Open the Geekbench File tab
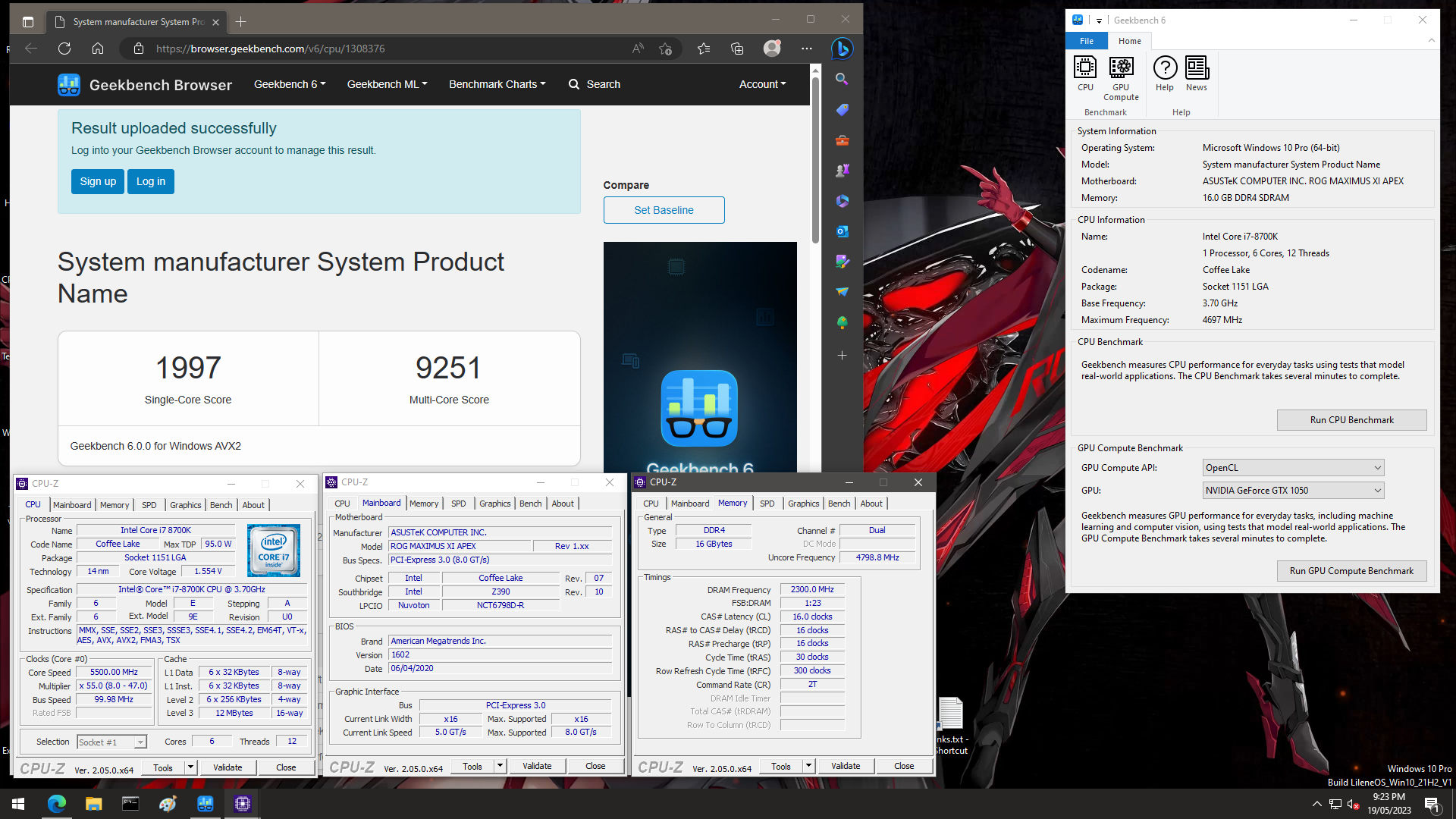The width and height of the screenshot is (1456, 819). 1087,41
